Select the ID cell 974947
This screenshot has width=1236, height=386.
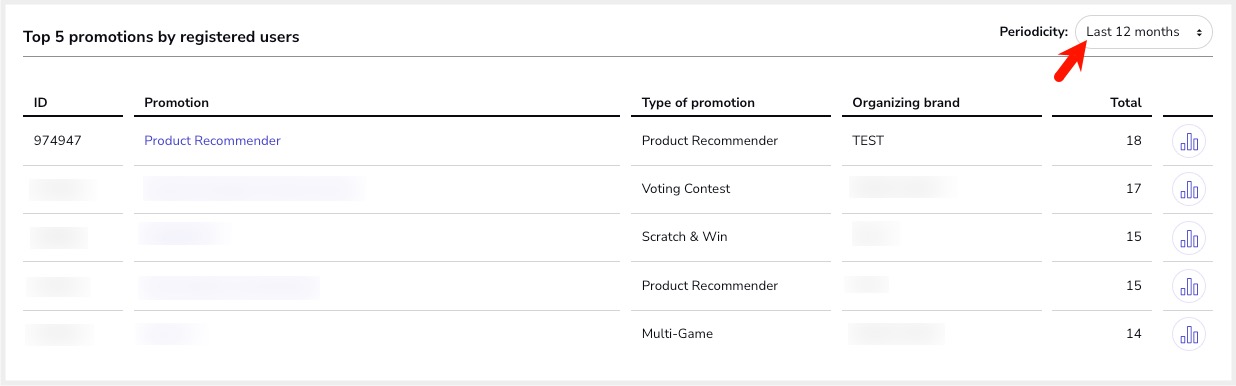[x=57, y=141]
